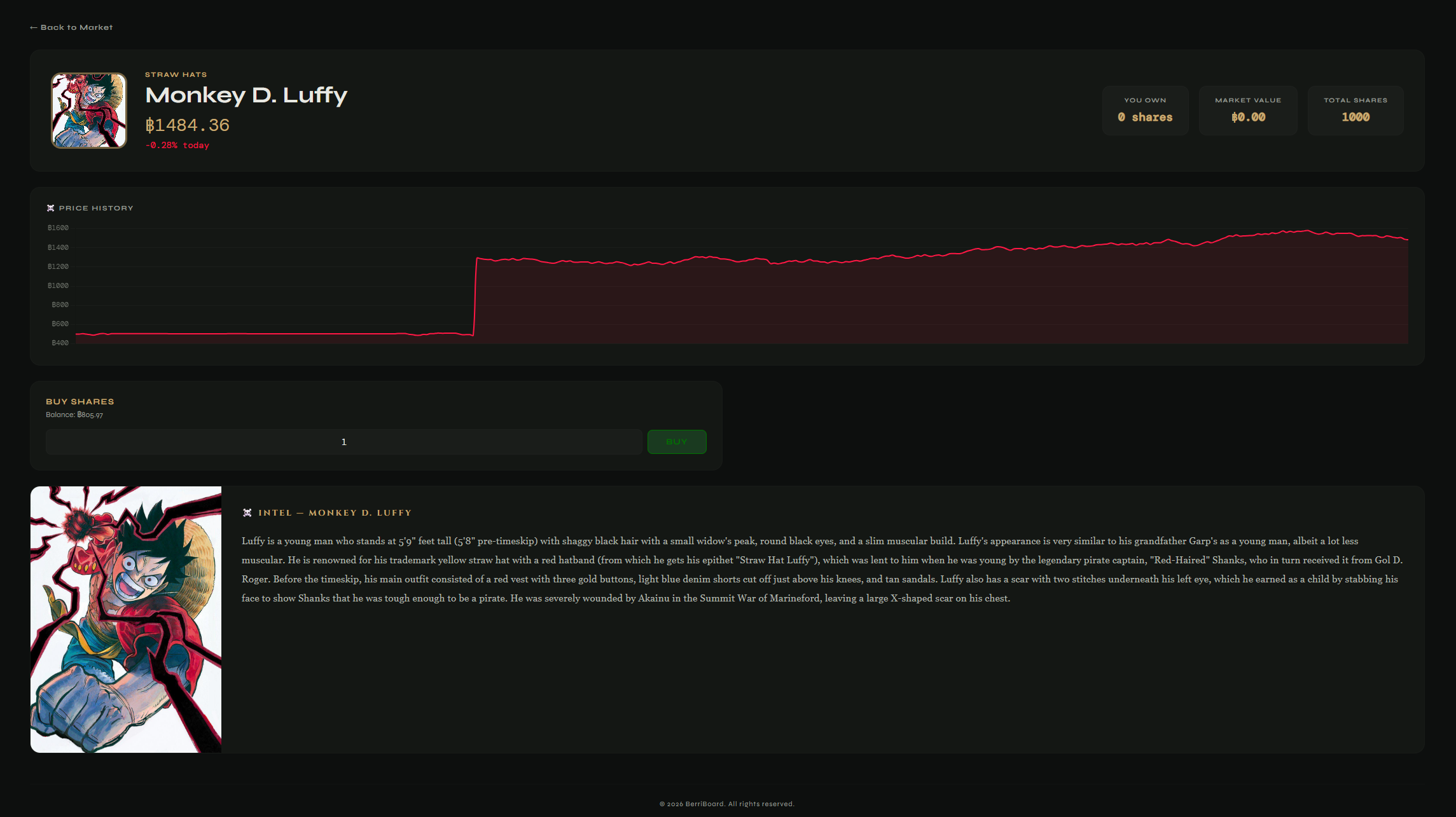Click the Market Value stat card
This screenshot has width=1456, height=817.
click(x=1248, y=111)
